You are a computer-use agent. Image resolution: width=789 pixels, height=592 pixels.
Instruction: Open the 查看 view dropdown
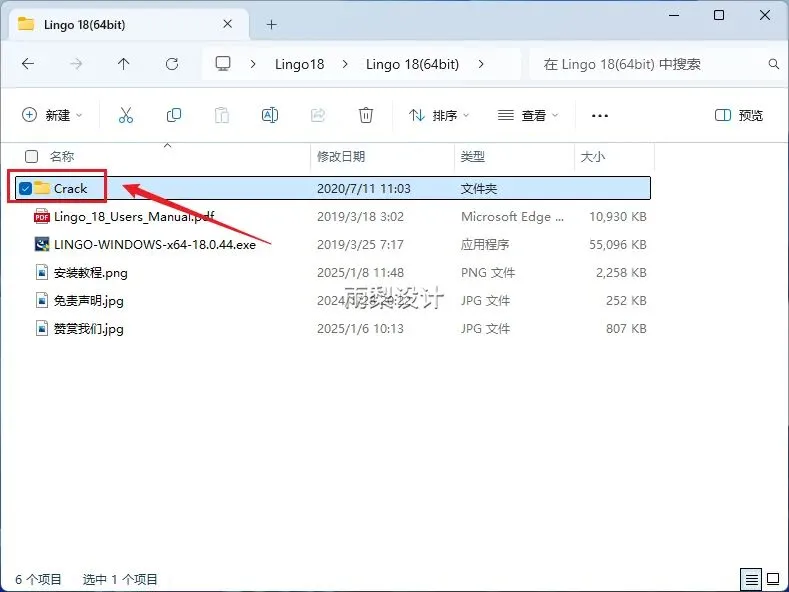528,115
